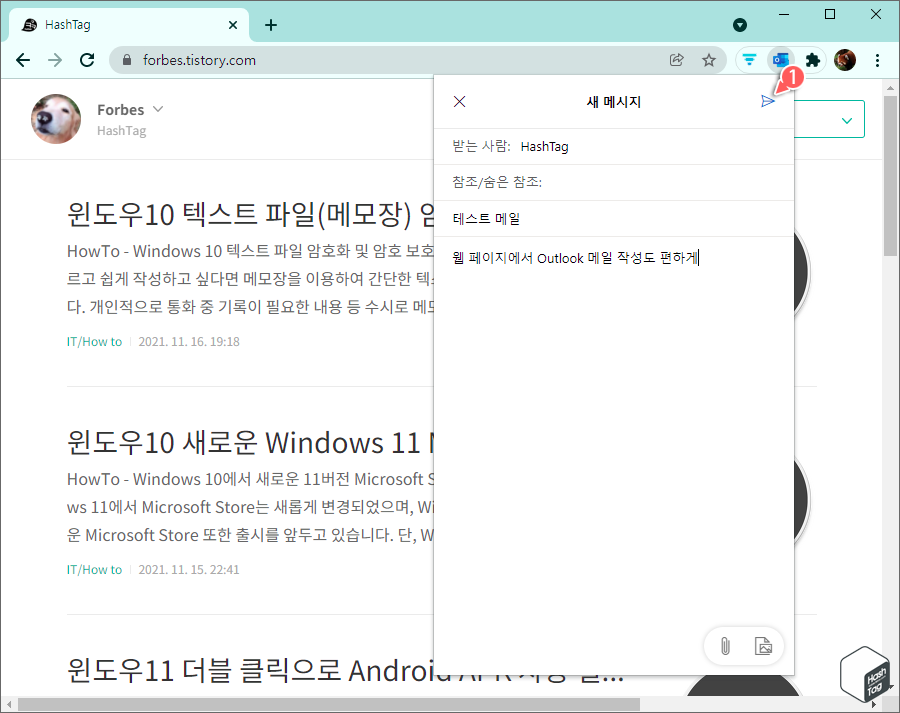The width and height of the screenshot is (900, 713).
Task: Open the IT/How to category link
Action: [94, 341]
